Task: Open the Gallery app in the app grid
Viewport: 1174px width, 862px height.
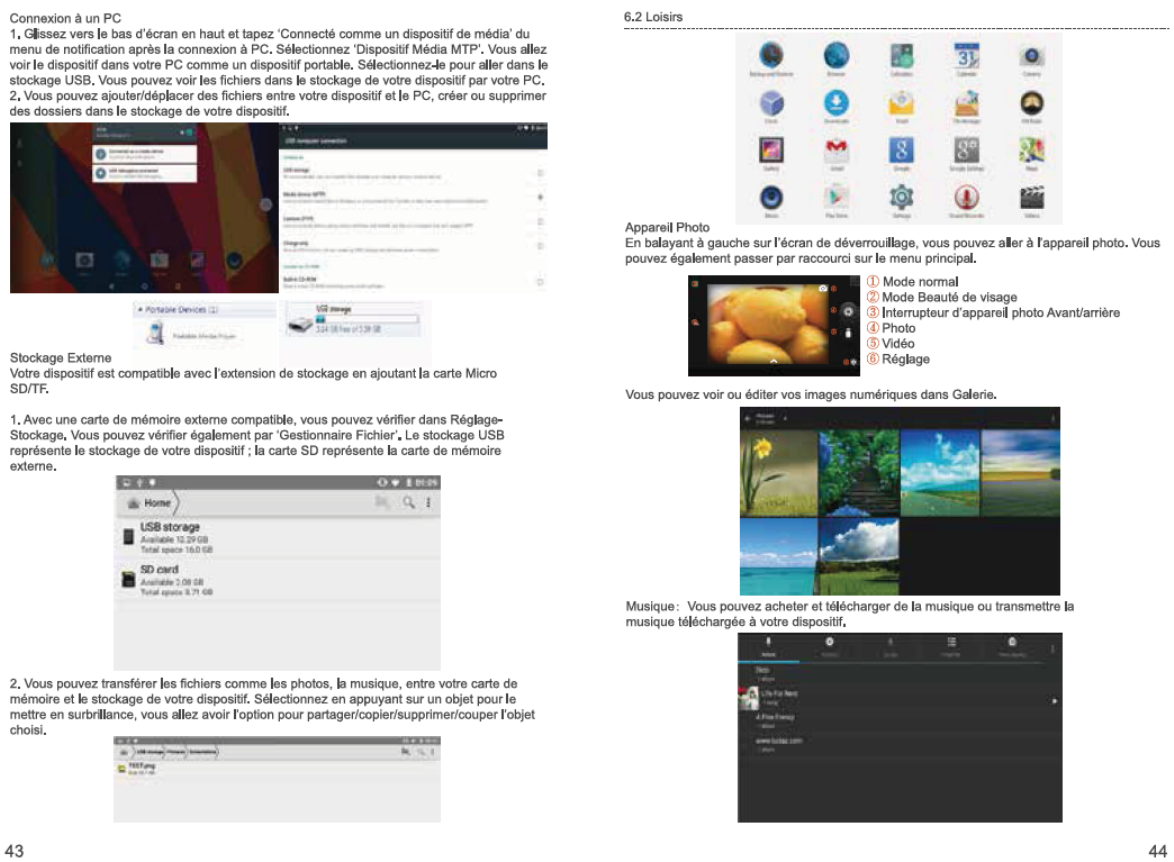Action: [x=771, y=151]
